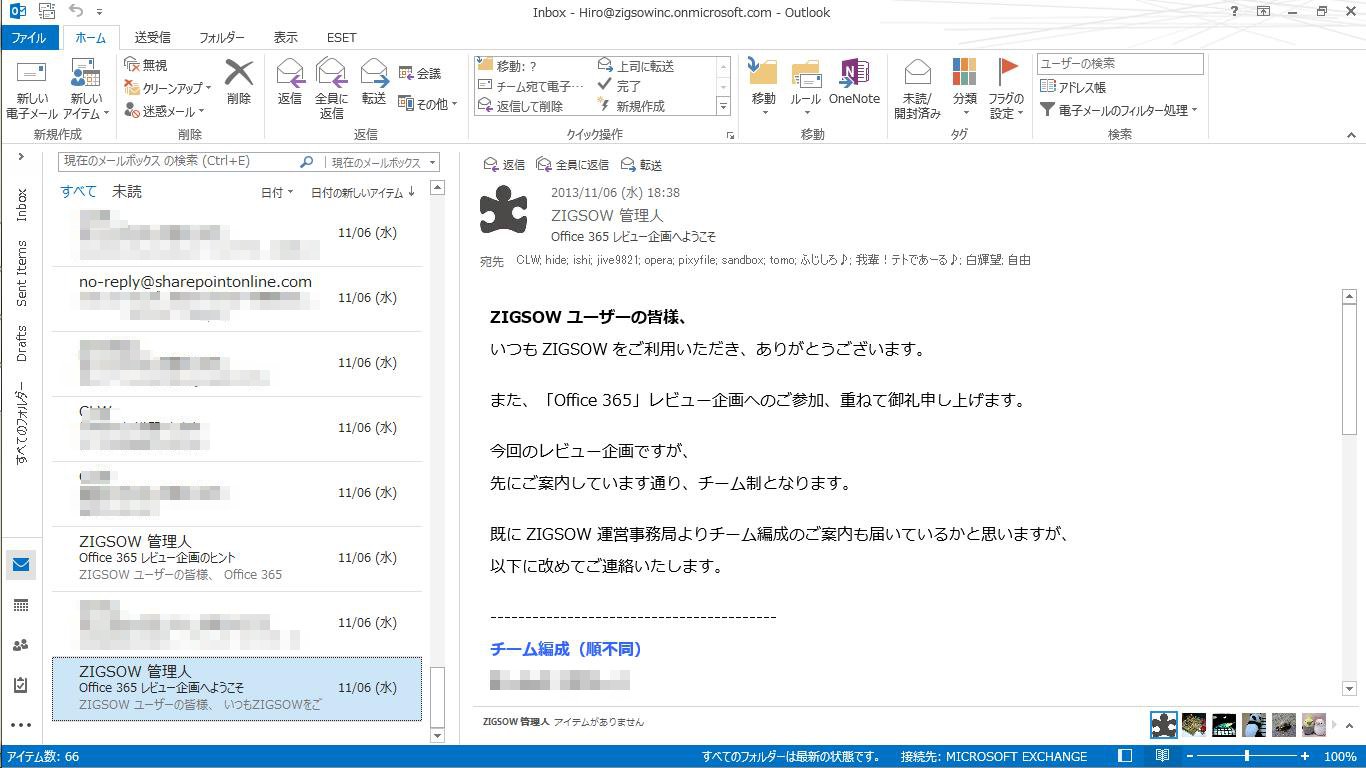Open the navigation options ellipsis
The height and width of the screenshot is (768, 1366).
(21, 725)
